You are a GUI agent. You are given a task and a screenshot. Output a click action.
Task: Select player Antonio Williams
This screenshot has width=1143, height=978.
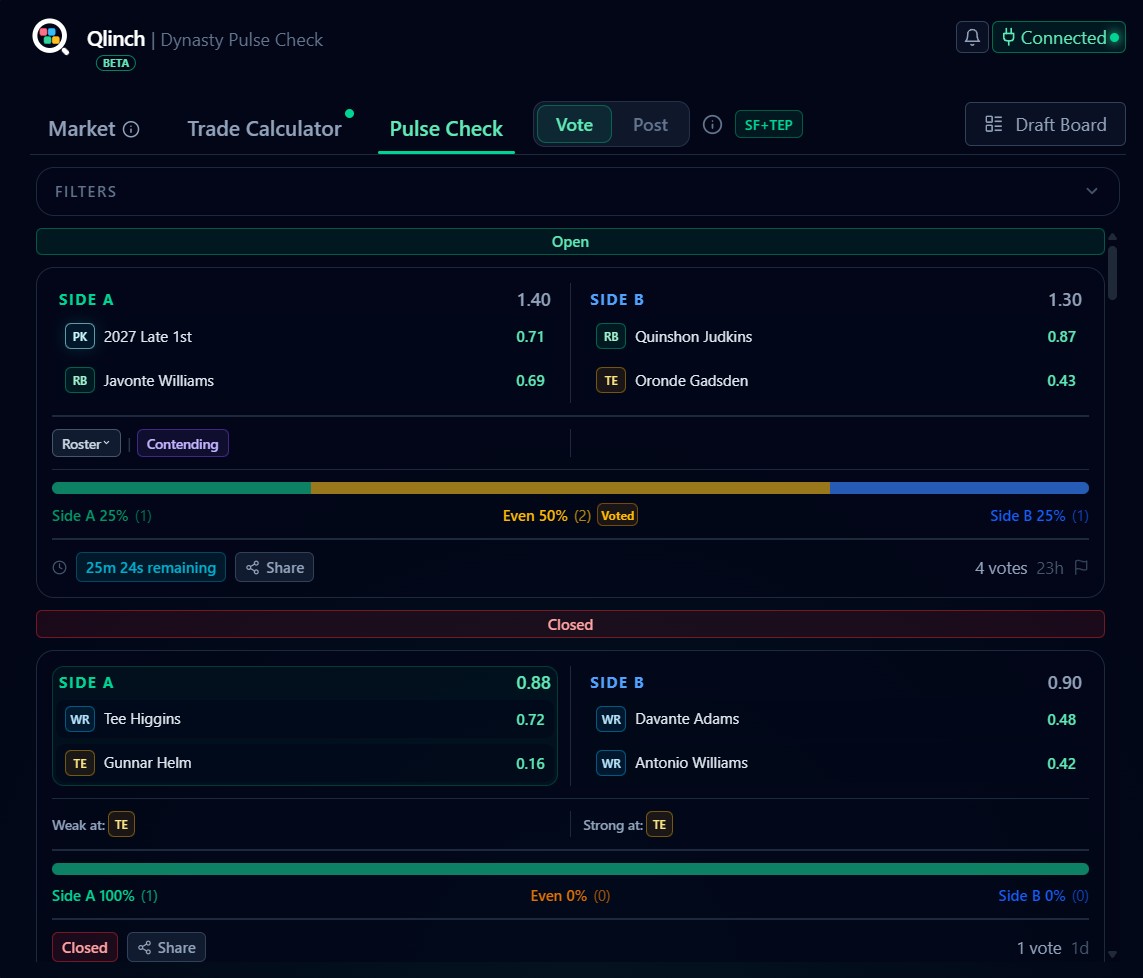[x=691, y=763]
